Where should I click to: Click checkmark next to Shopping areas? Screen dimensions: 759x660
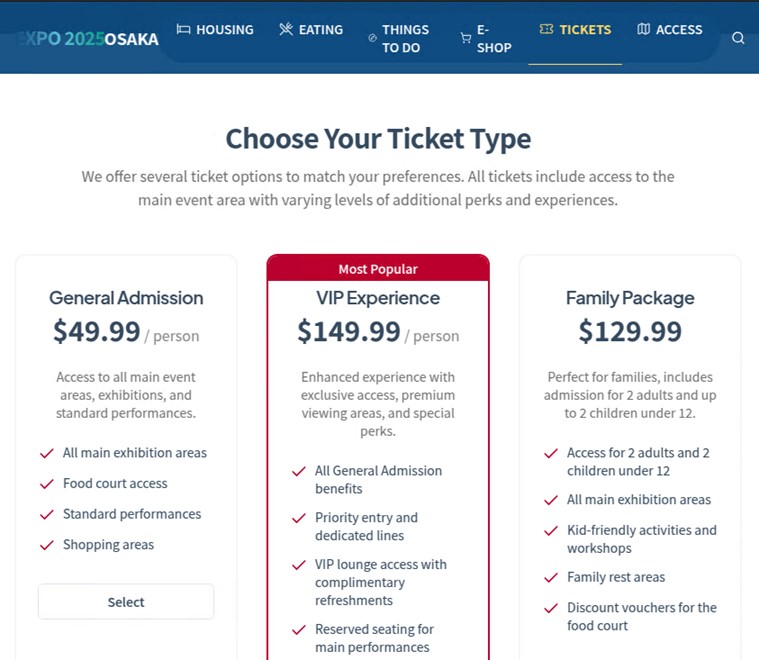coord(46,545)
